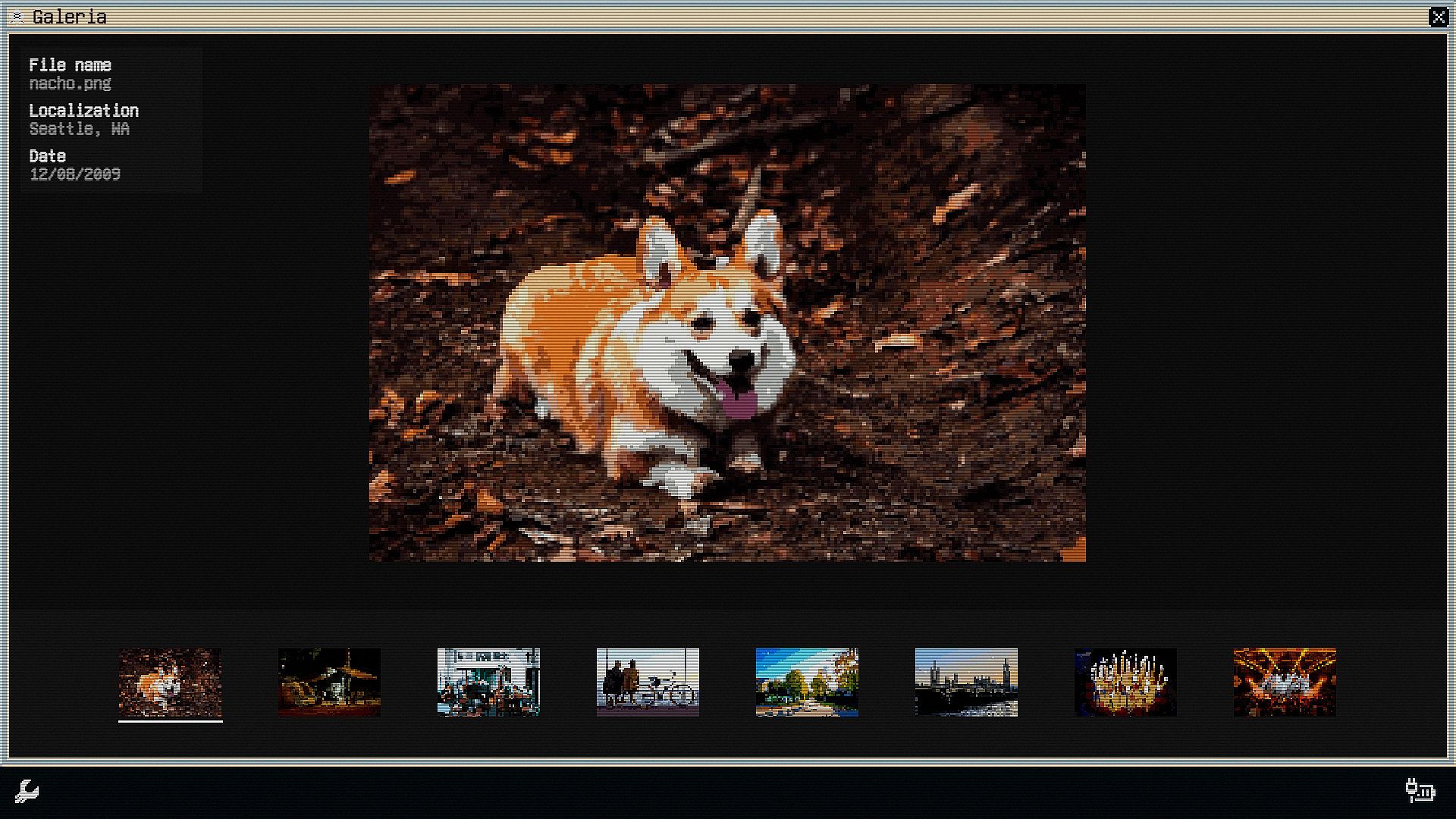
Task: View the chandelier lights thumbnail
Action: 1125,682
